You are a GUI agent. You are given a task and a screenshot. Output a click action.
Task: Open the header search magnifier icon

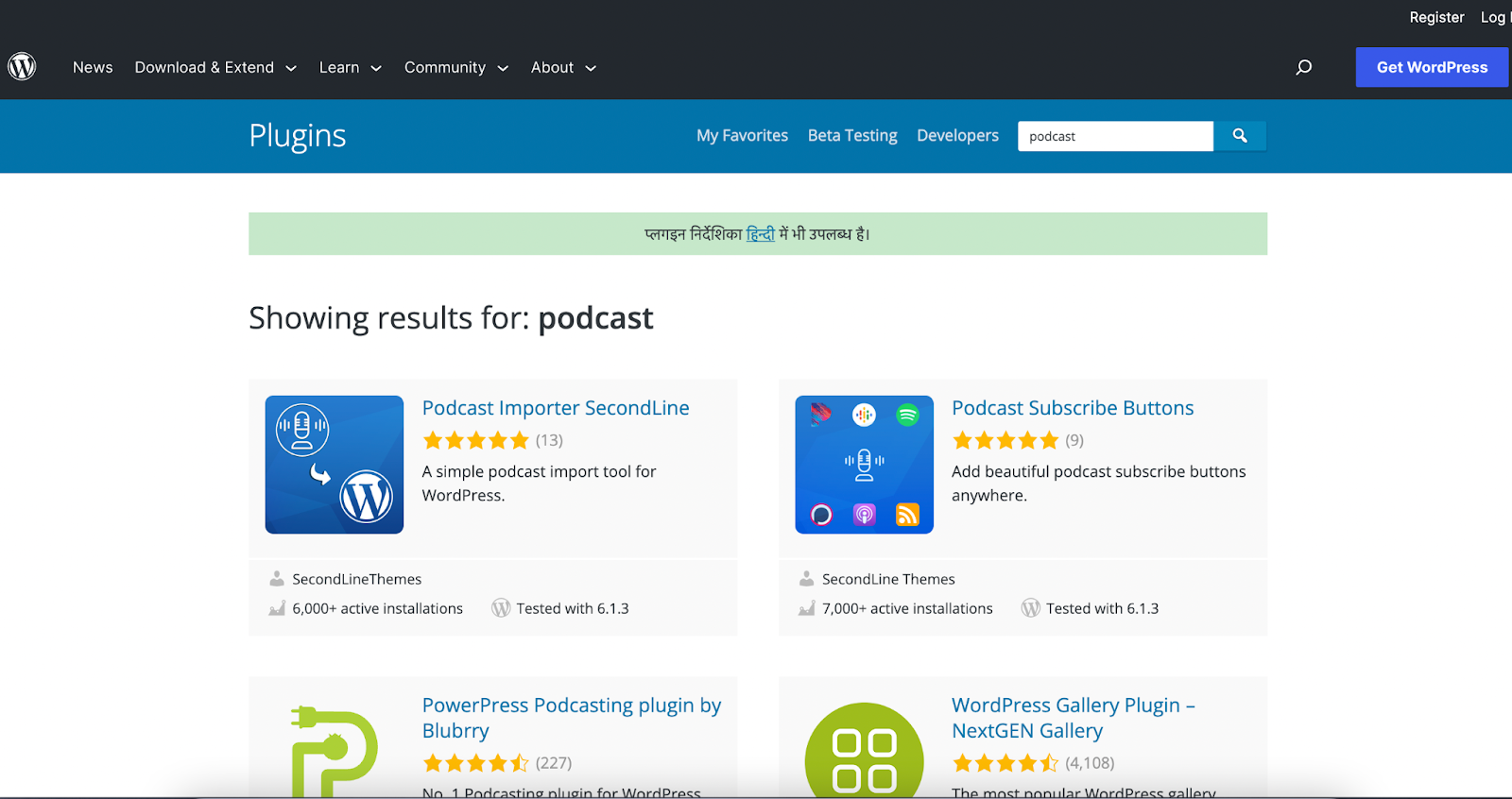(1304, 67)
